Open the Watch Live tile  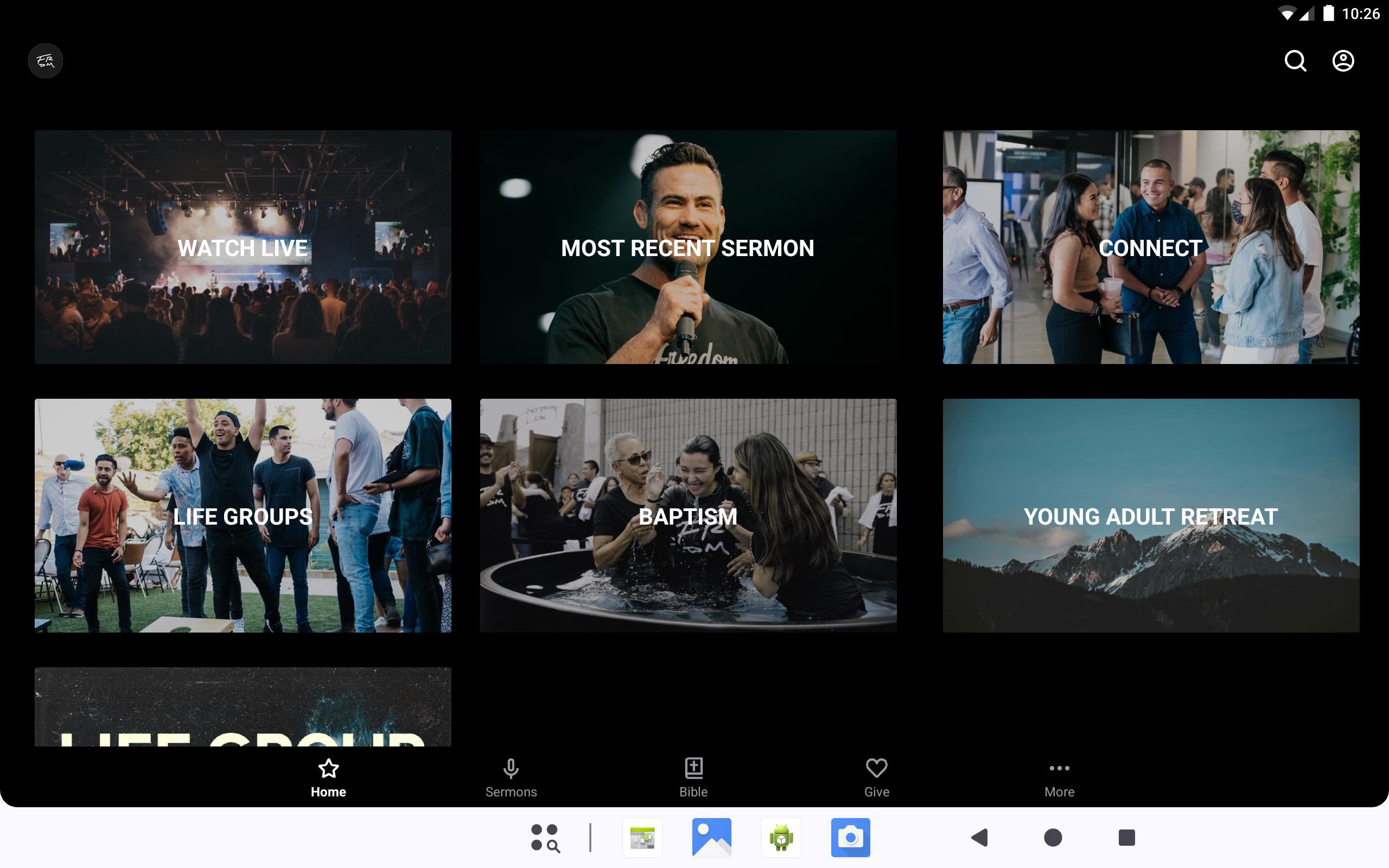pyautogui.click(x=243, y=247)
